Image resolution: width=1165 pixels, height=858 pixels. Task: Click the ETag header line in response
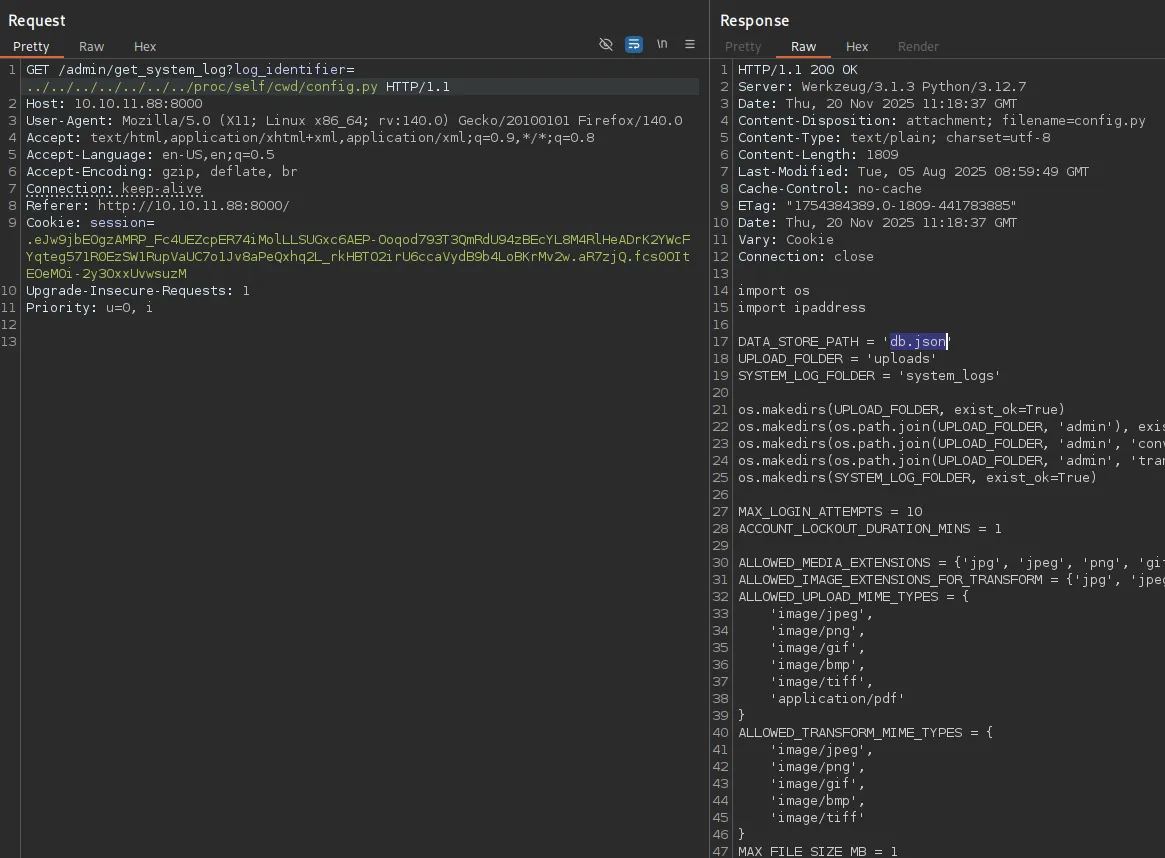(x=877, y=206)
